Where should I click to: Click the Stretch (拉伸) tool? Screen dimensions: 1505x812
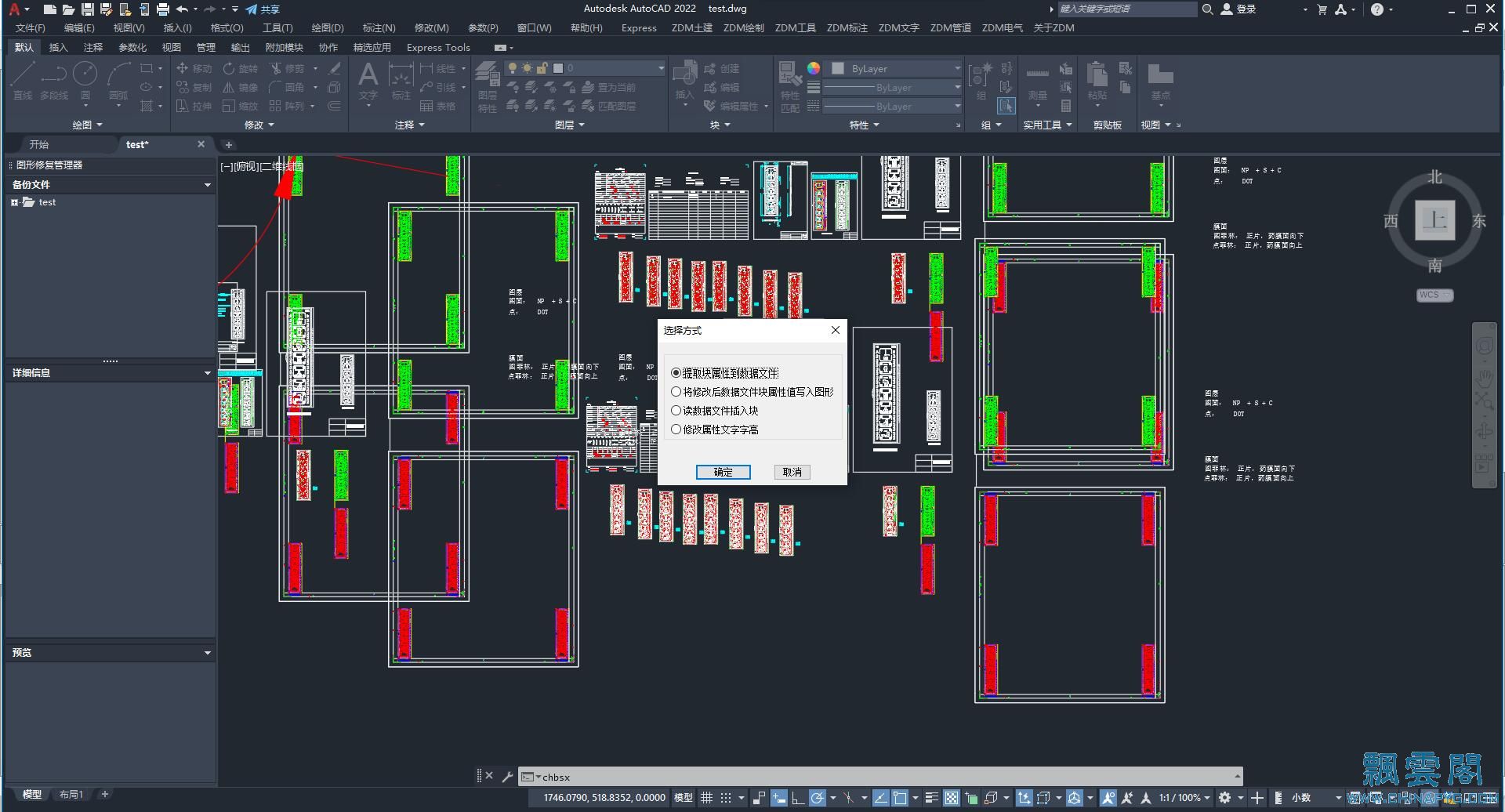[194, 106]
